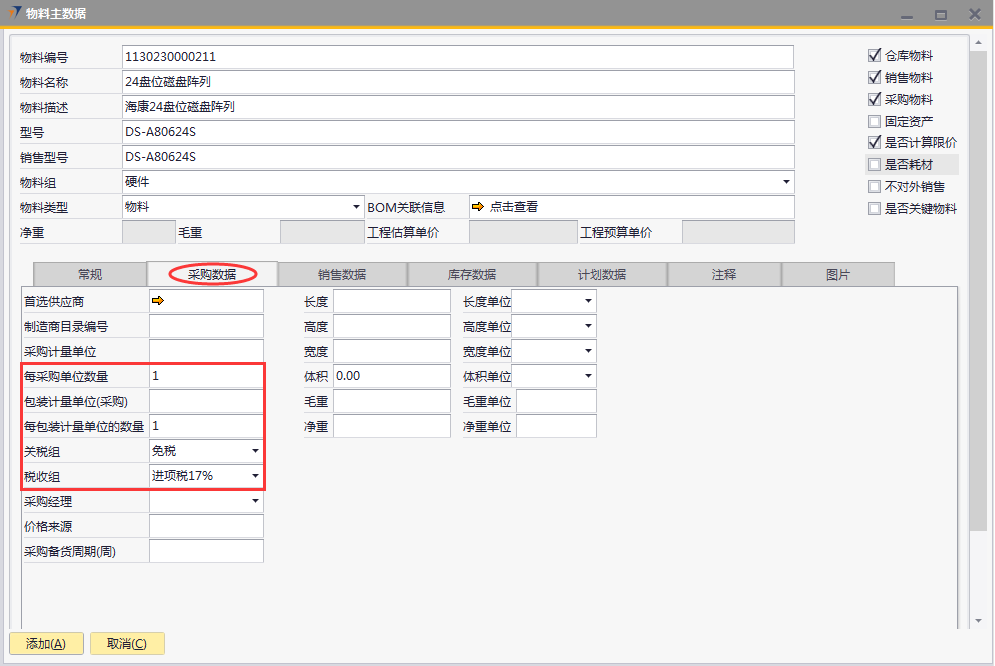995x666 pixels.
Task: Open the 税收组 dropdown list
Action: pos(256,476)
